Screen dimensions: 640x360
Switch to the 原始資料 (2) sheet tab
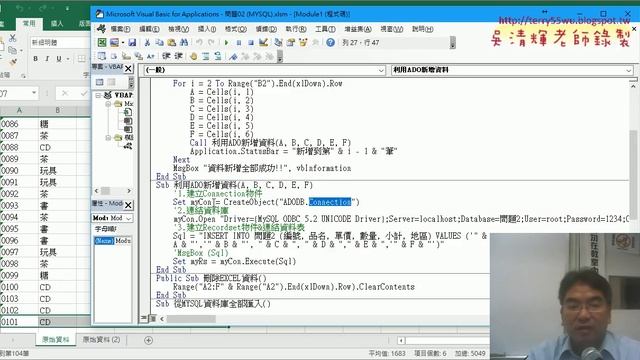[102, 340]
